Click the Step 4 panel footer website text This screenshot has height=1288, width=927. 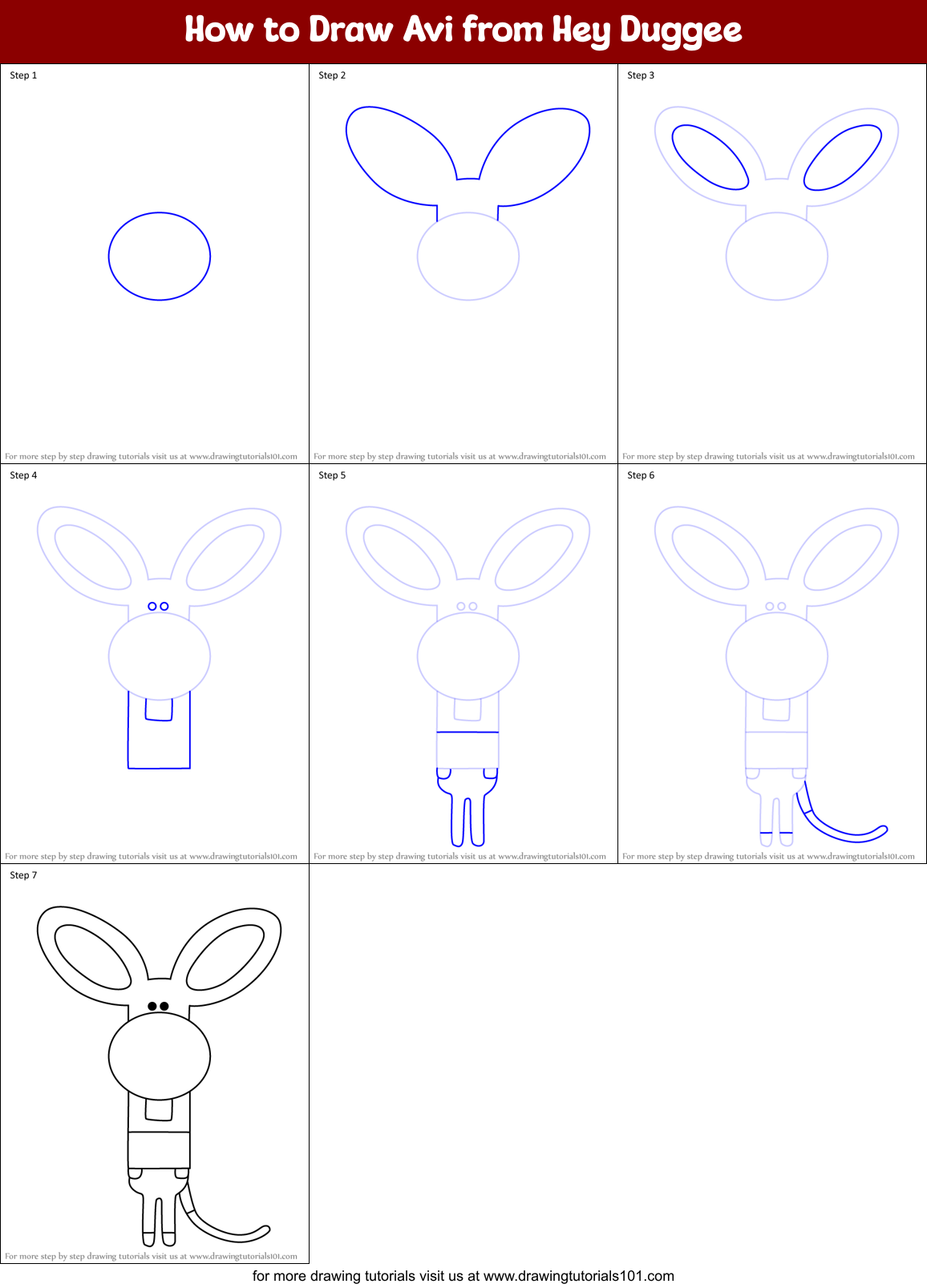(x=151, y=856)
